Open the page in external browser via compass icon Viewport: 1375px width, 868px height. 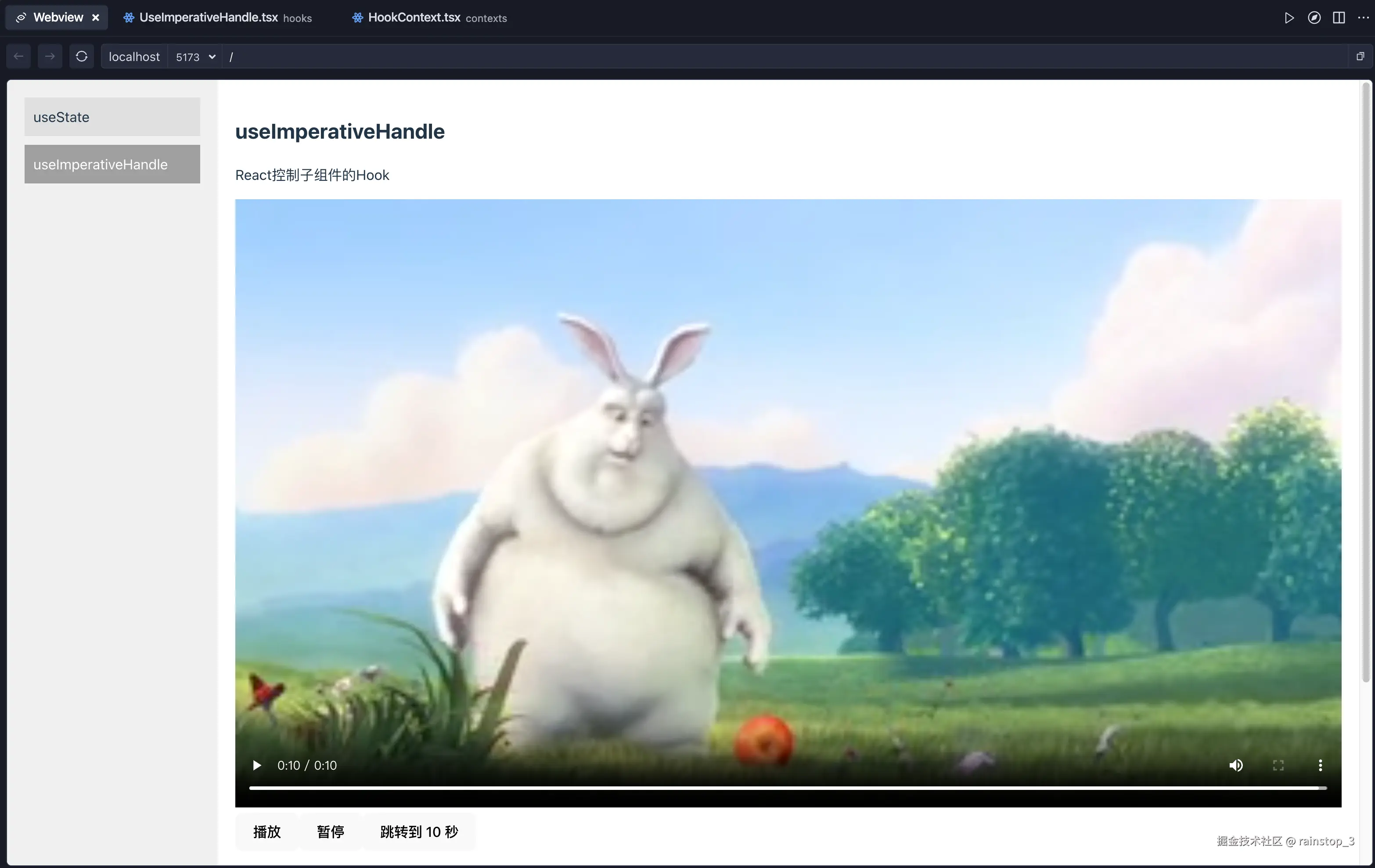point(1314,17)
